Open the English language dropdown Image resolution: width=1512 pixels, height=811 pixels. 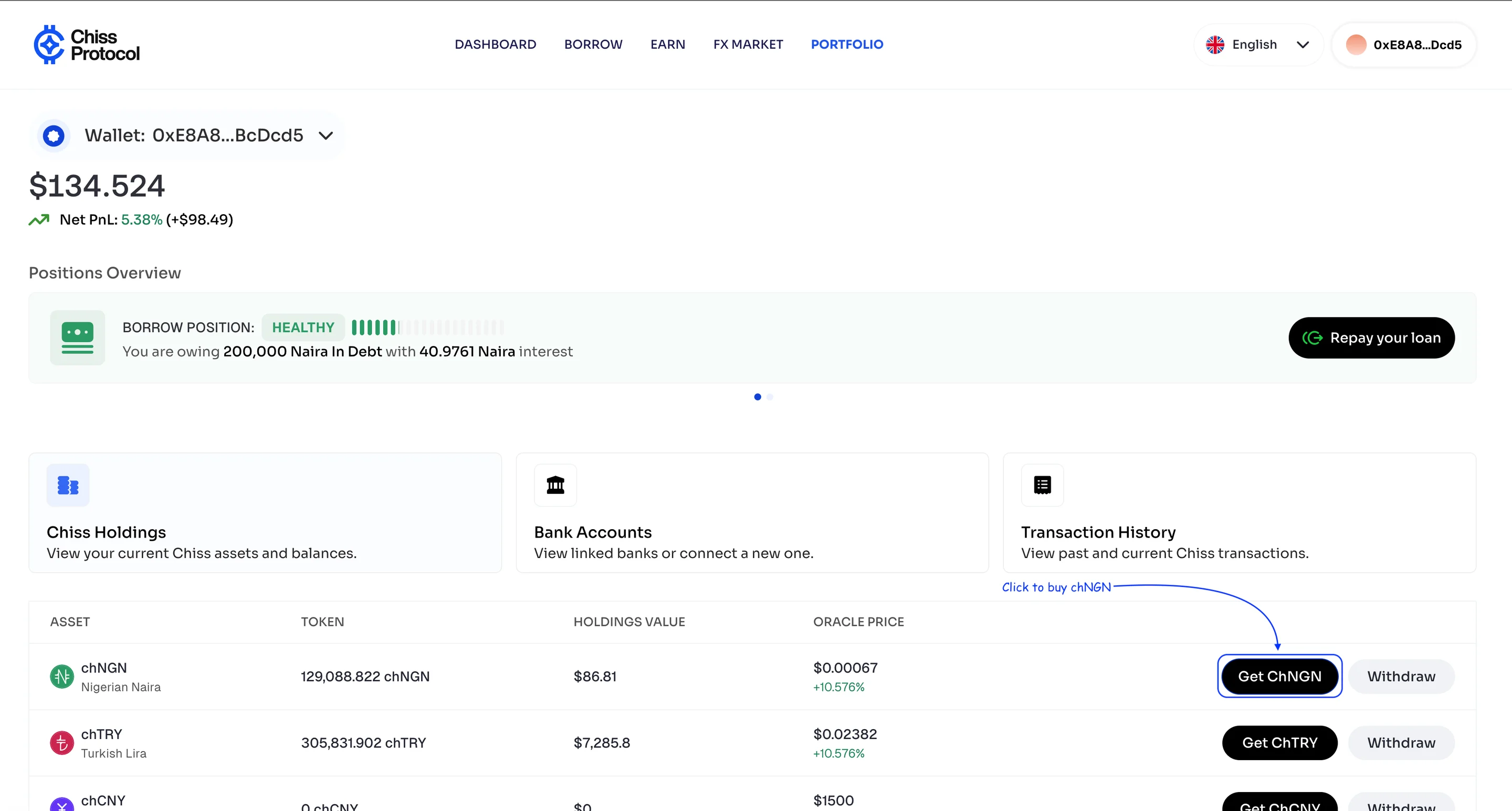[1258, 45]
